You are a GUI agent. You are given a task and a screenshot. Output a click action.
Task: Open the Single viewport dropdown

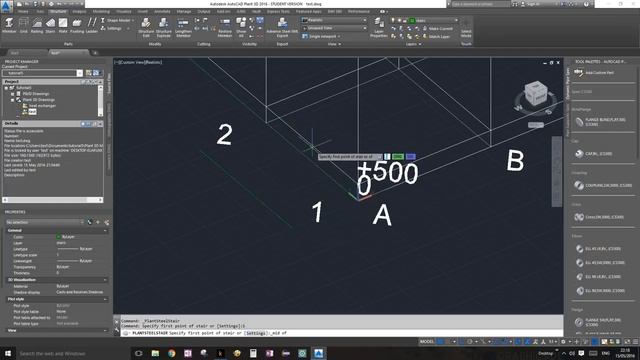point(322,36)
